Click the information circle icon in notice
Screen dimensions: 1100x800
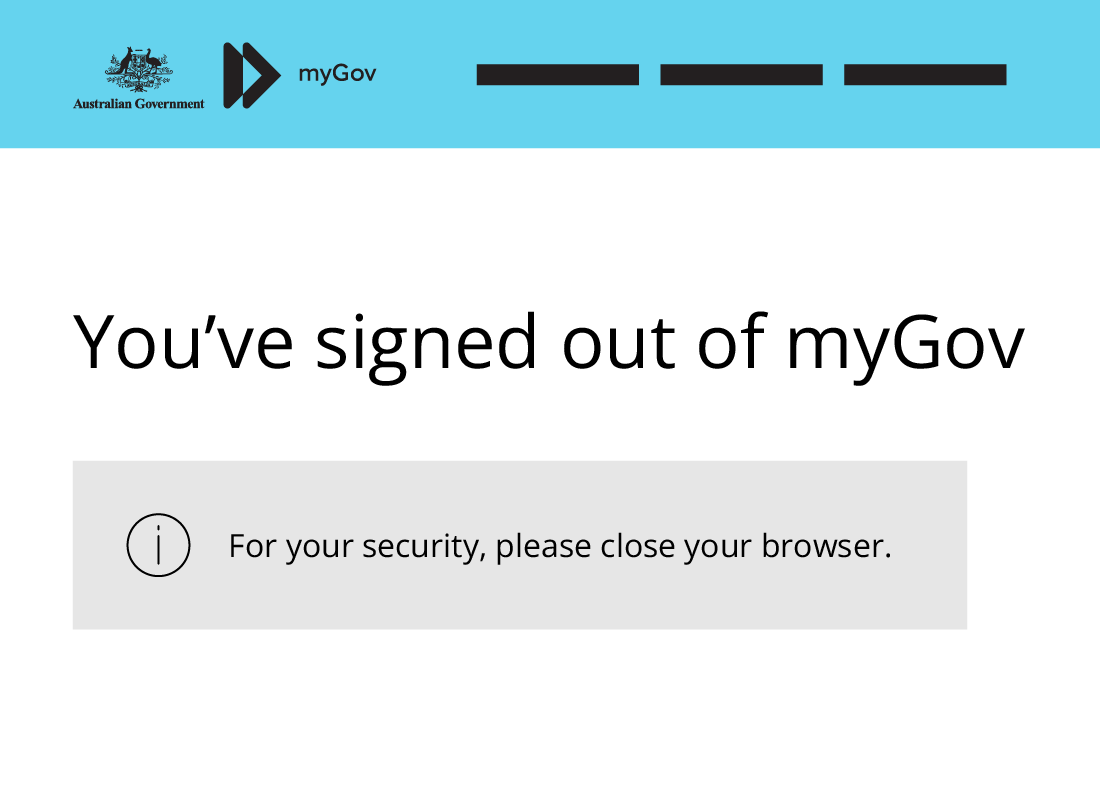(158, 545)
